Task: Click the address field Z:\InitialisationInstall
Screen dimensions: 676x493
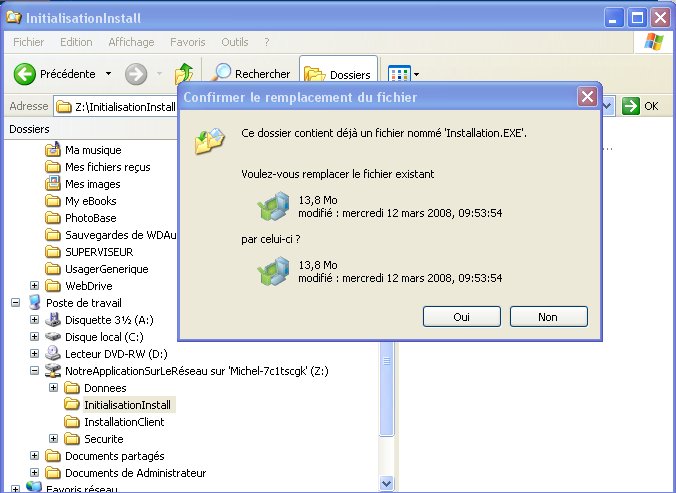Action: pyautogui.click(x=116, y=106)
